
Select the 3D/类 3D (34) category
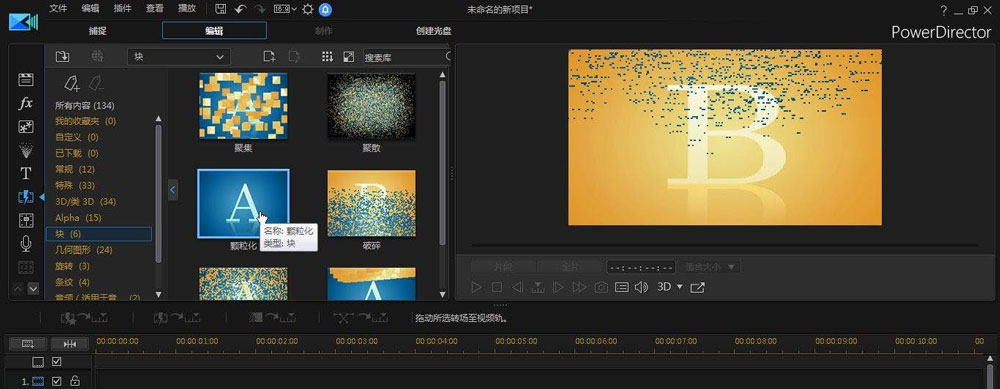(85, 202)
